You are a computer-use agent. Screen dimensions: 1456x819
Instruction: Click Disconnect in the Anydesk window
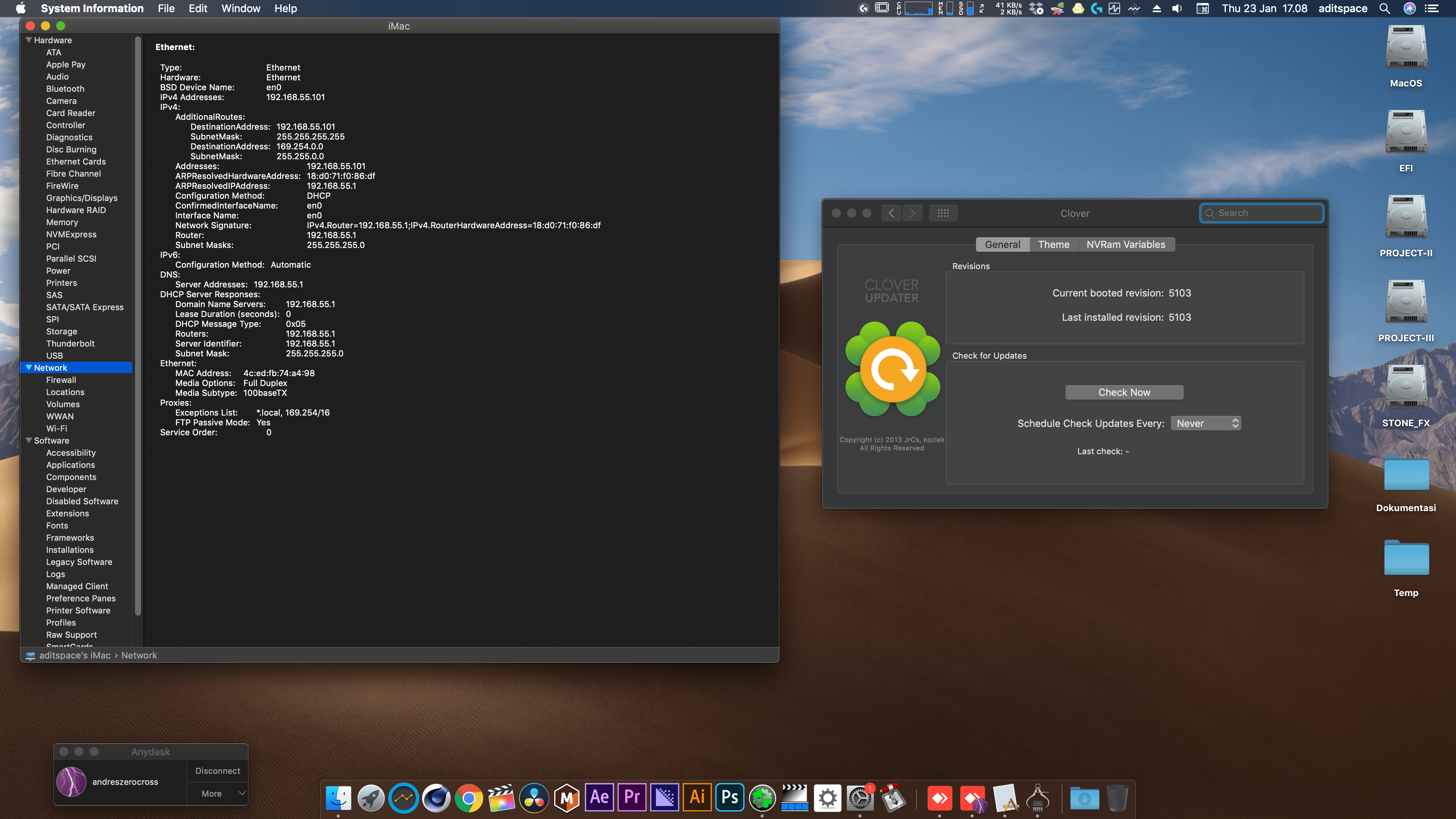point(218,771)
